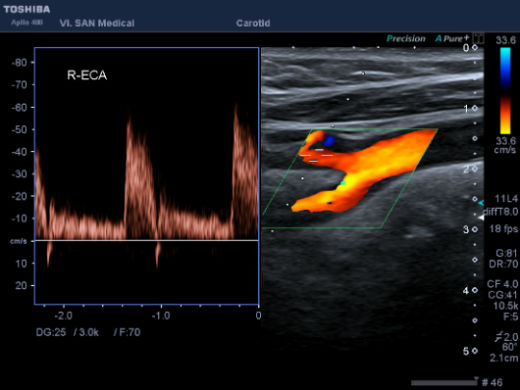Click the DG:25 Doppler gain readout

coord(51,332)
